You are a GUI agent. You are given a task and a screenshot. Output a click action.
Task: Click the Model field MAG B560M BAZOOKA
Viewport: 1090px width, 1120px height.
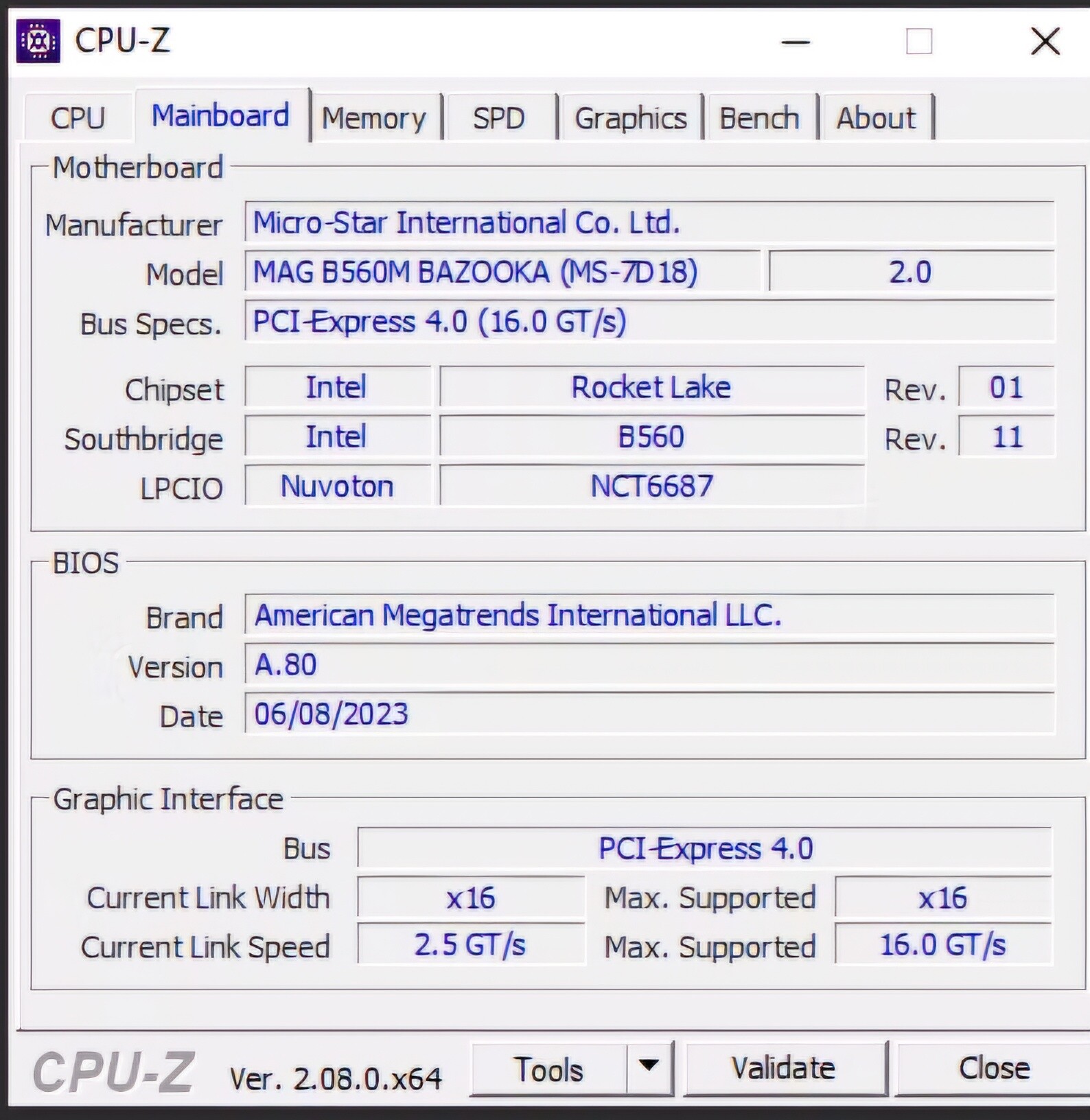(x=502, y=272)
